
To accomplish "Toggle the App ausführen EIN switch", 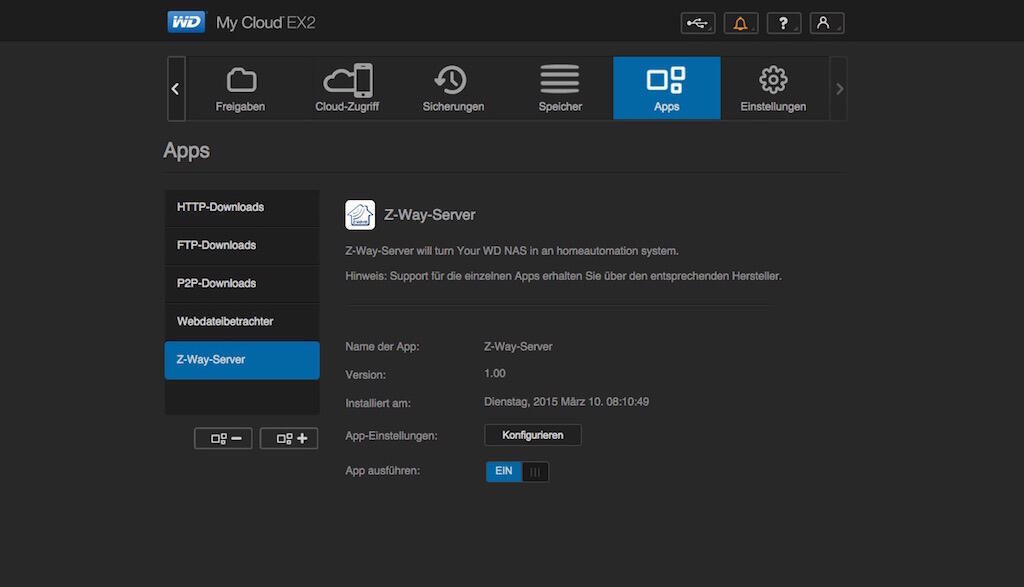I will coord(517,471).
